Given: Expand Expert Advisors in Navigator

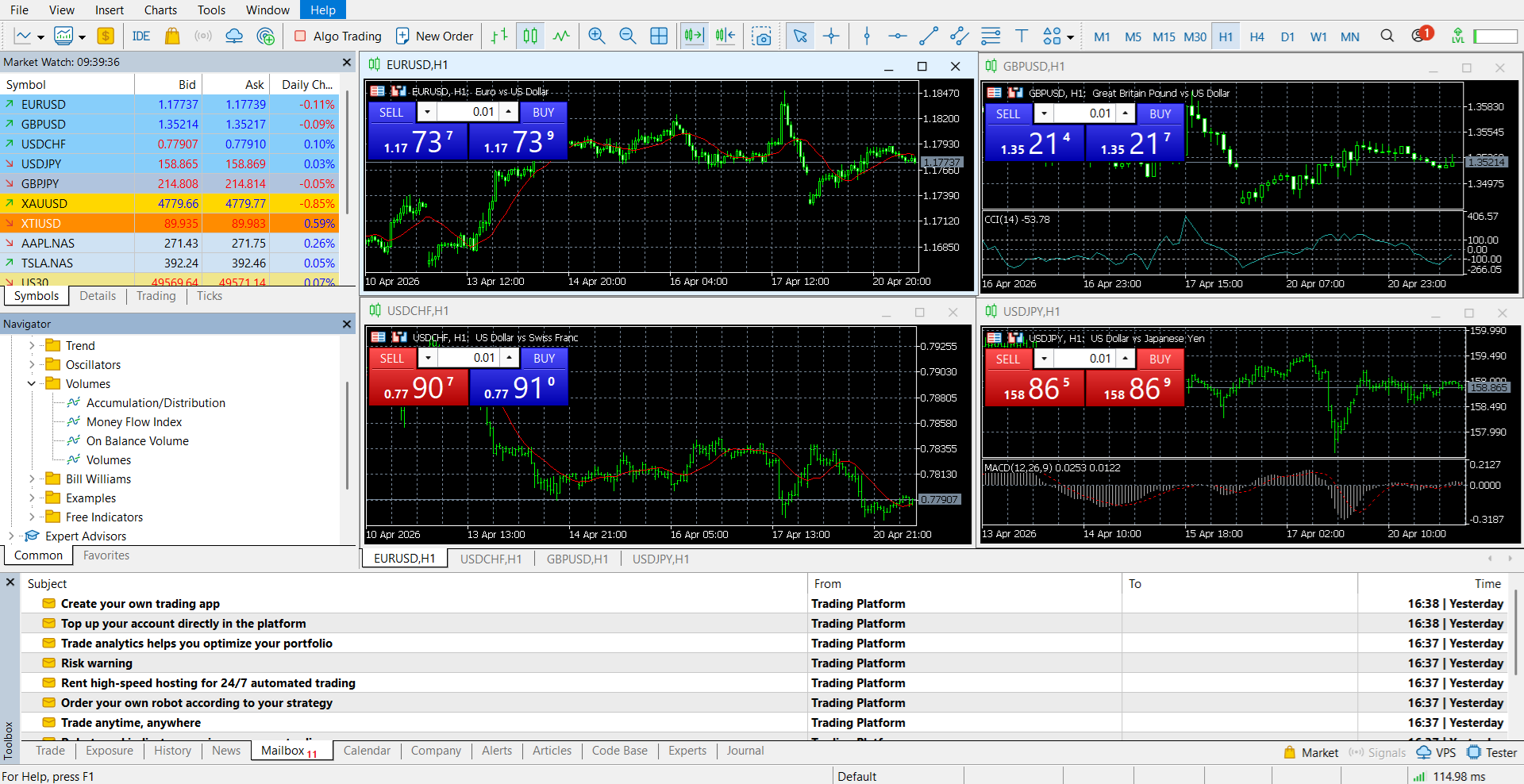Looking at the screenshot, I should tap(11, 536).
